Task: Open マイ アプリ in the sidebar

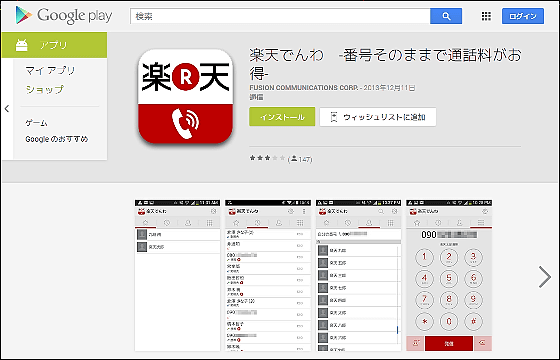Action: (50, 70)
